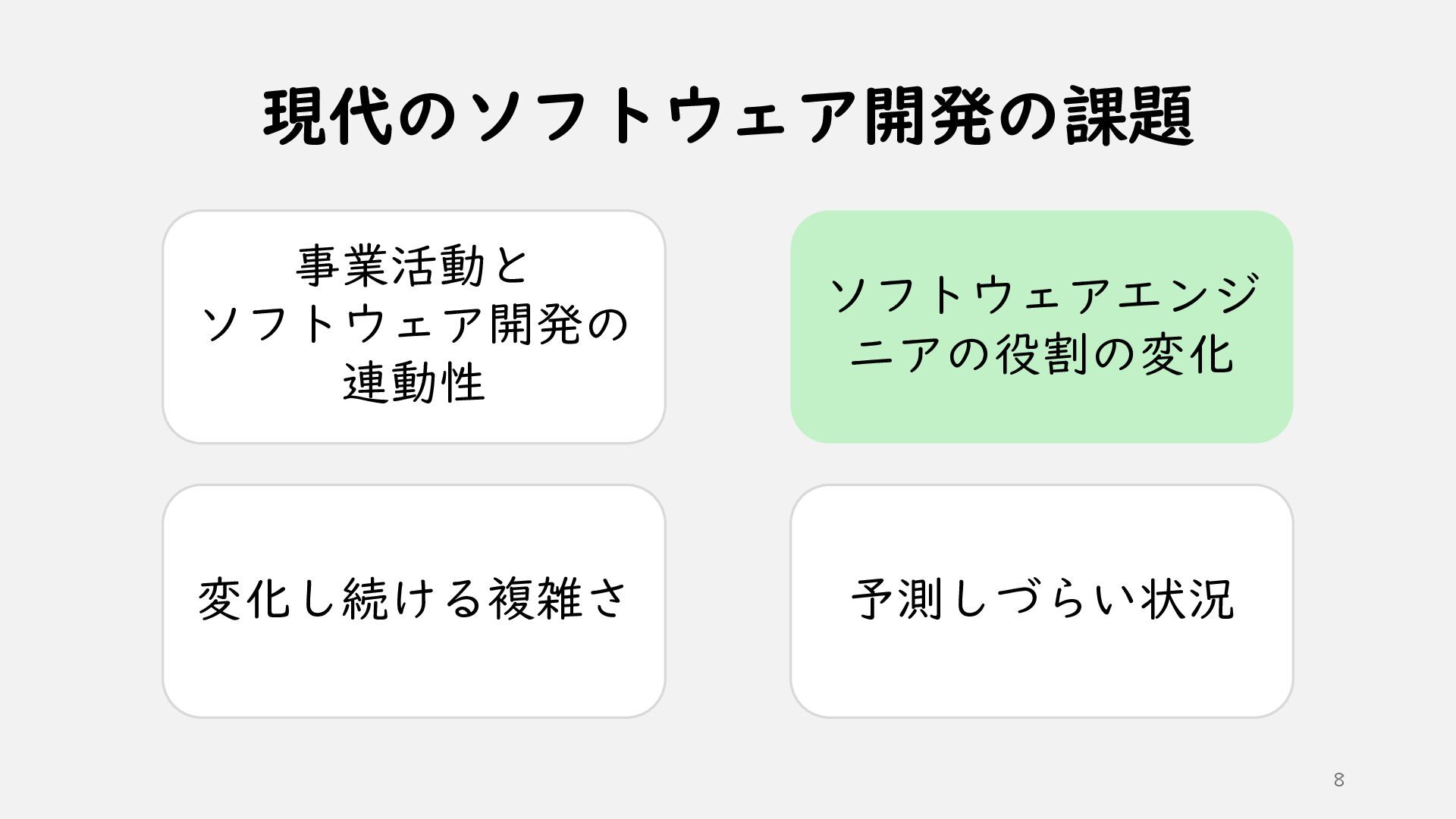Click the word 続ける in bottom-left card
Image resolution: width=1456 pixels, height=819 pixels.
[x=413, y=599]
